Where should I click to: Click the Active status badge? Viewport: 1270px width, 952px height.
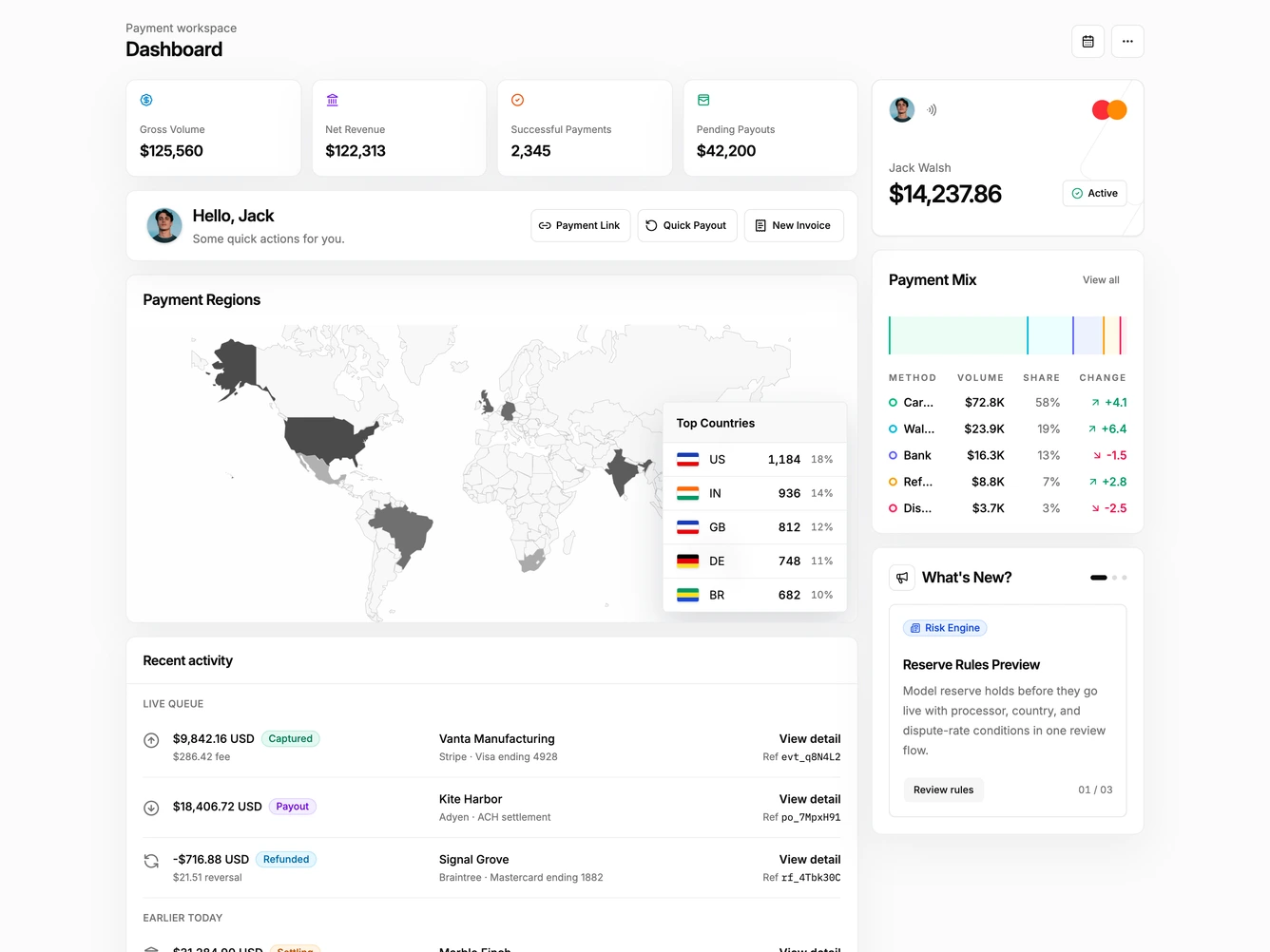[1095, 194]
